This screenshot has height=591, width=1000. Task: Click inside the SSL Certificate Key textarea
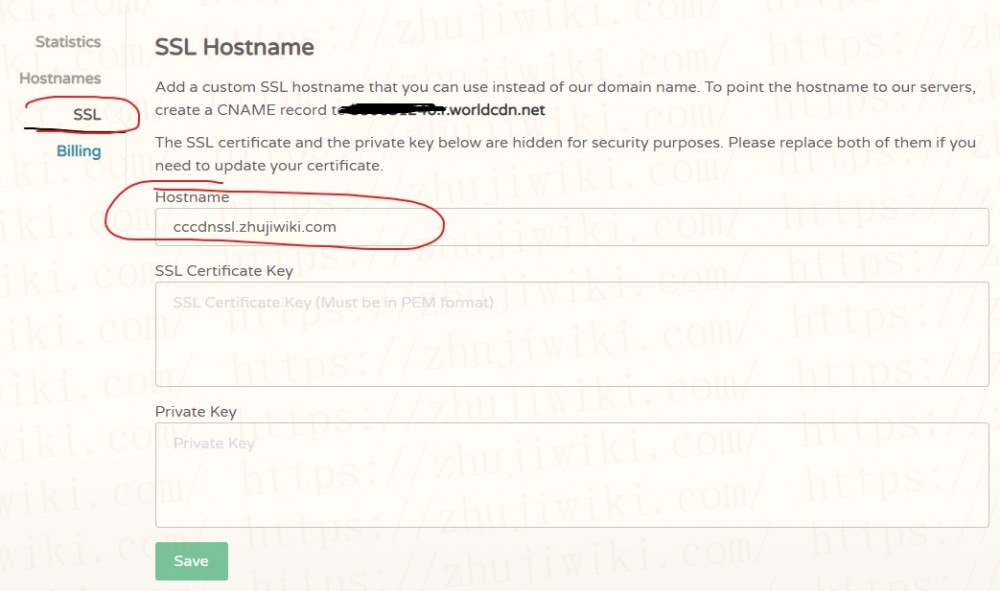pos(571,334)
